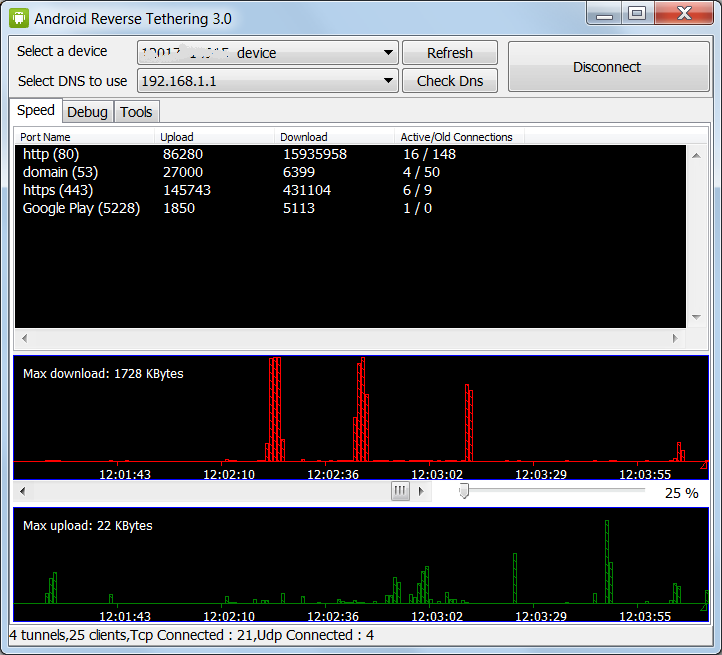Image resolution: width=722 pixels, height=655 pixels.
Task: Click connections value 1 / 0
Action: [x=417, y=208]
